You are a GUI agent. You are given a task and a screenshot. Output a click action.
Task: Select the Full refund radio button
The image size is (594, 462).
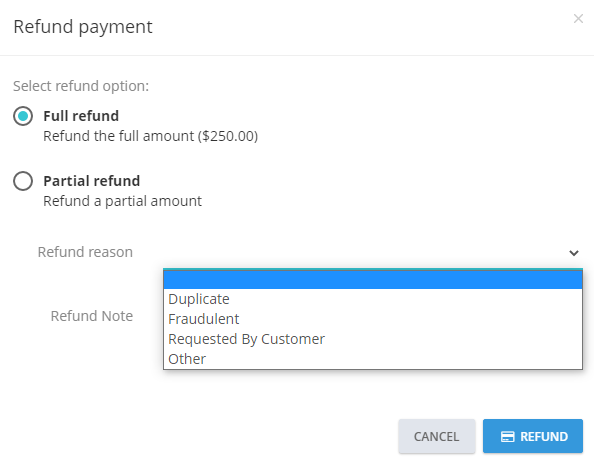(23, 116)
